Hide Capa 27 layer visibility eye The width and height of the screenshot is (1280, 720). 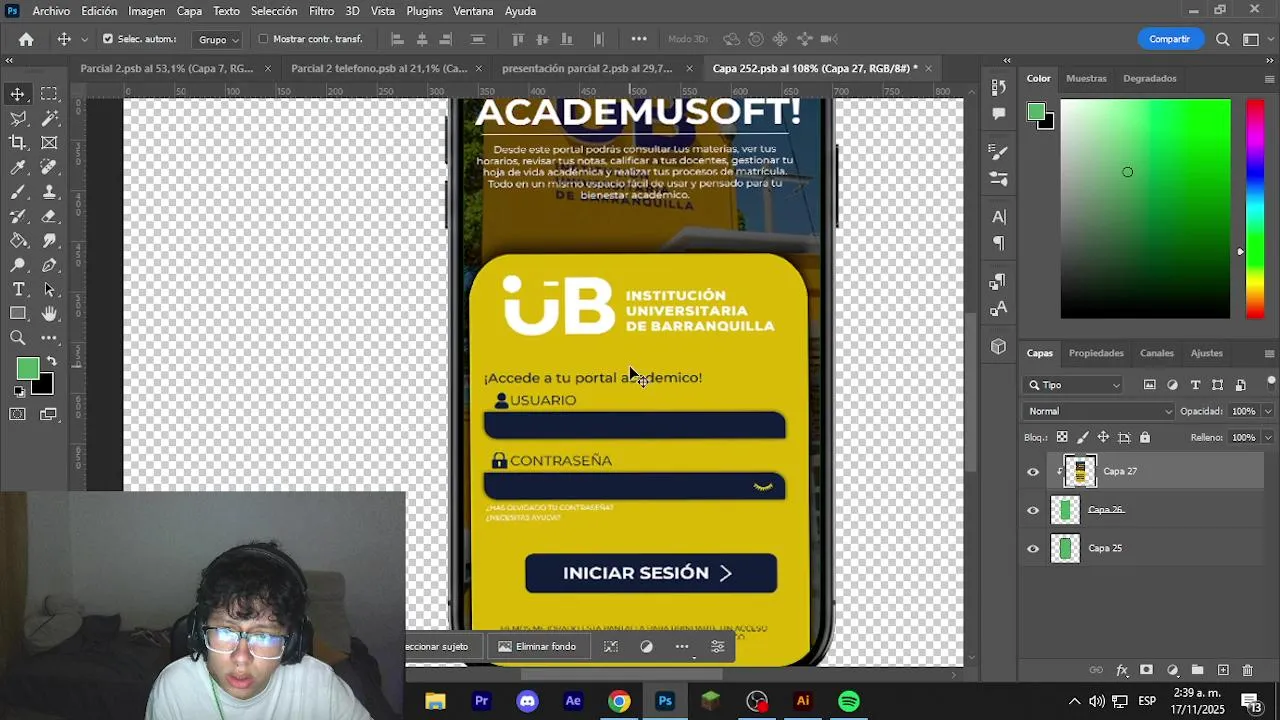1033,472
